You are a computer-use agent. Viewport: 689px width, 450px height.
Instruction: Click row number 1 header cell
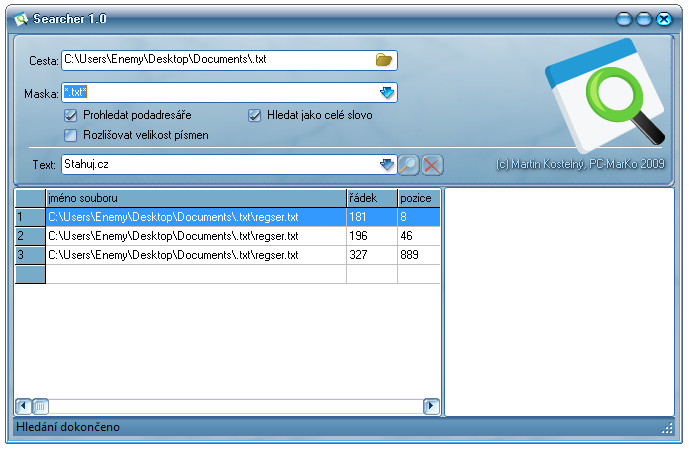point(30,217)
